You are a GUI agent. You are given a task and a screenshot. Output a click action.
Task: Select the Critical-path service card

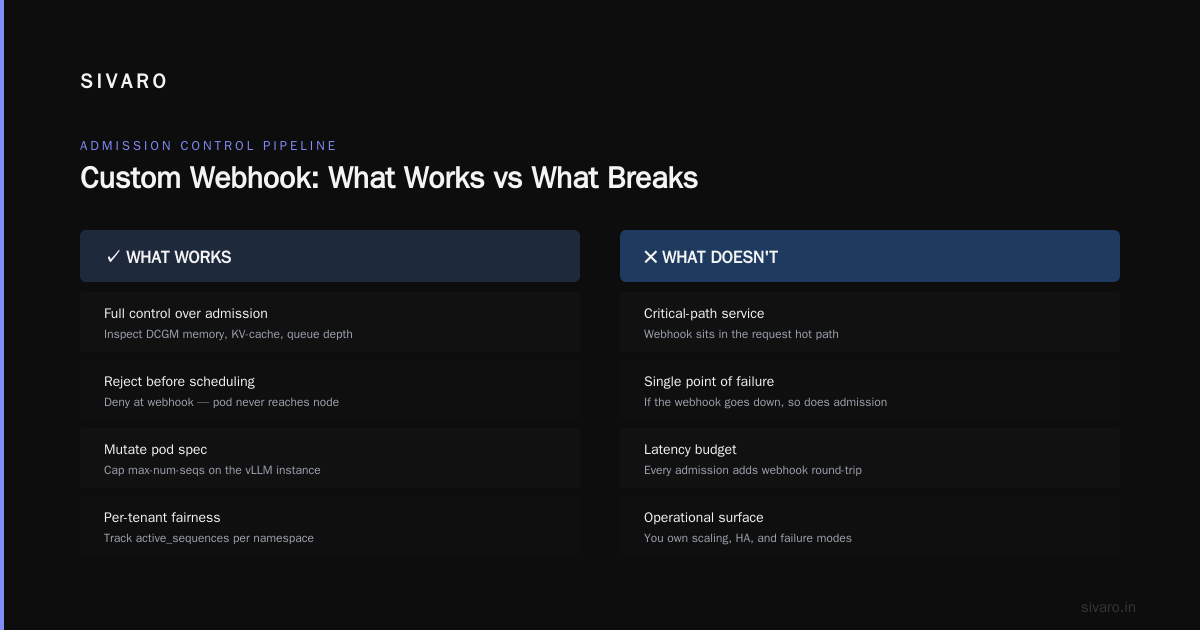(x=870, y=322)
